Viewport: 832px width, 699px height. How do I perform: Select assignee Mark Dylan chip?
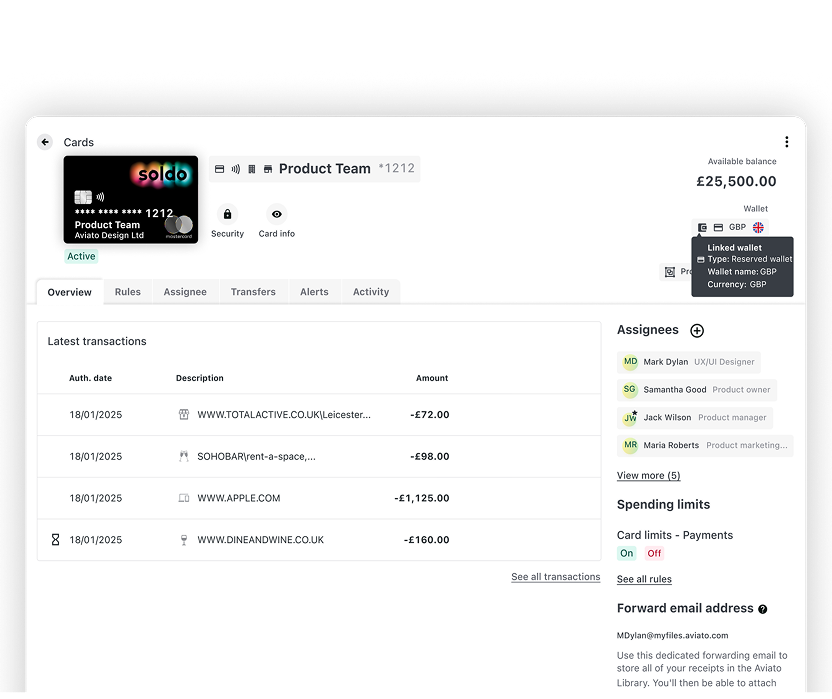point(688,362)
